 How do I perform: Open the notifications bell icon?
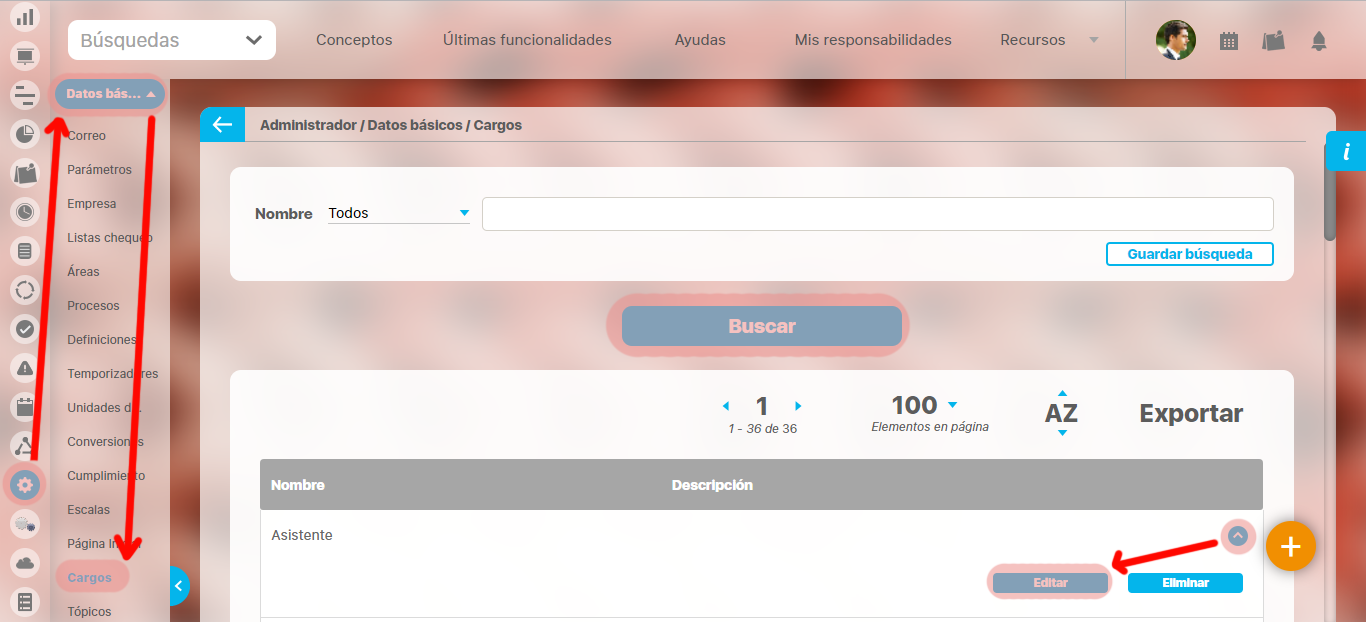point(1319,41)
